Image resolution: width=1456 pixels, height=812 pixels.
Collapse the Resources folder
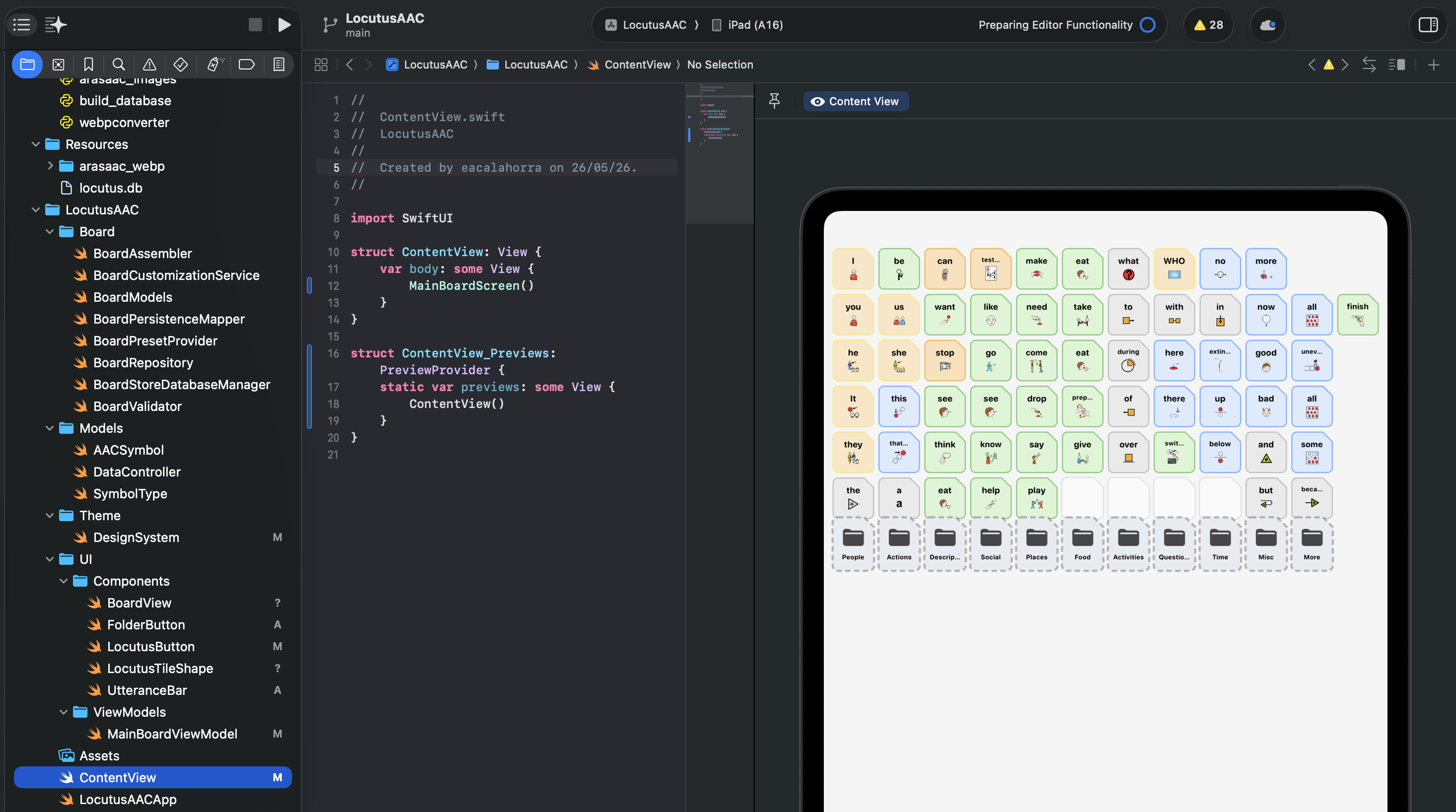click(36, 144)
